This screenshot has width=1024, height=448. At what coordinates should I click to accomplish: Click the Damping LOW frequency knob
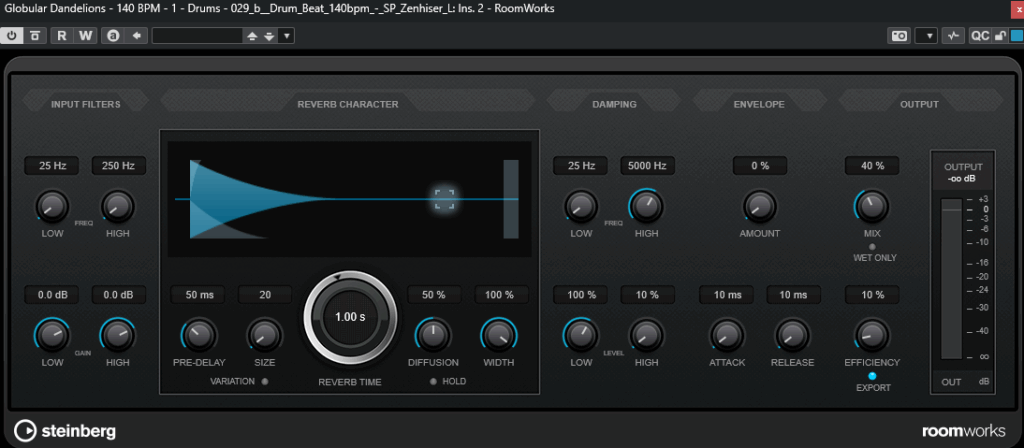pyautogui.click(x=581, y=207)
